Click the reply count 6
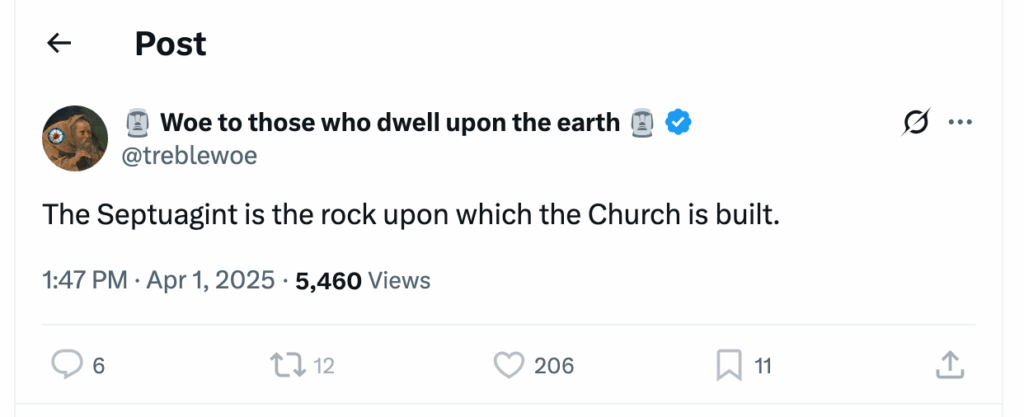This screenshot has width=1024, height=417. 98,366
